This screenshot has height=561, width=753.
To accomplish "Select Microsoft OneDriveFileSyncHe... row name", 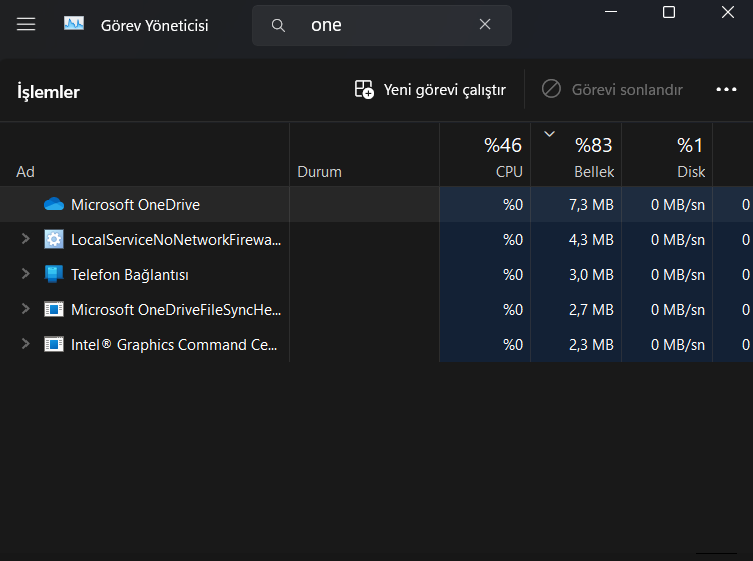I will [176, 310].
